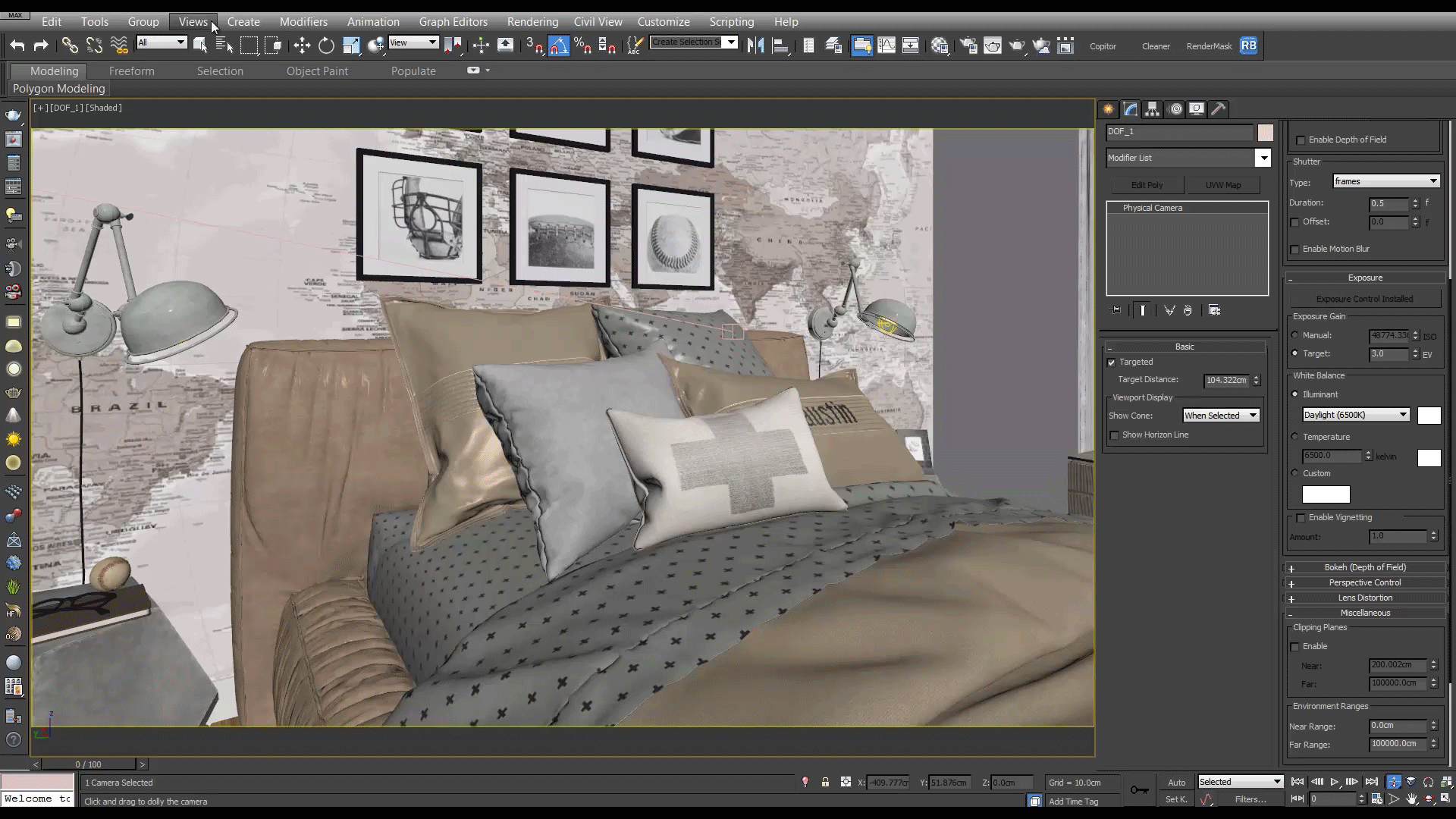Open the Display command panel tab
This screenshot has height=819, width=1456.
1197,109
